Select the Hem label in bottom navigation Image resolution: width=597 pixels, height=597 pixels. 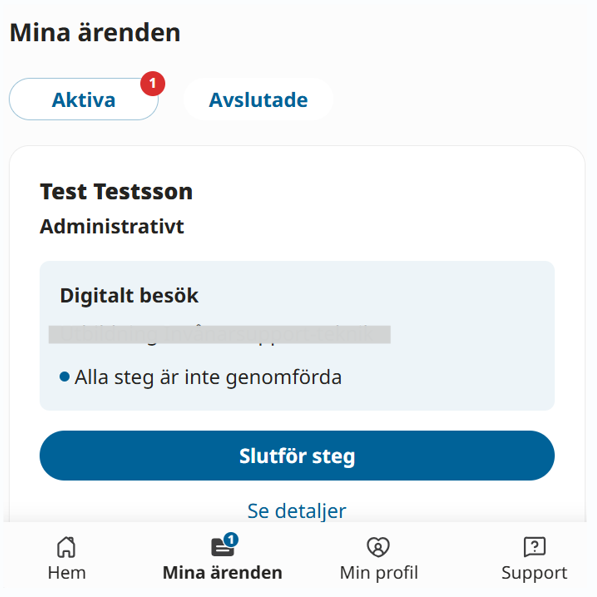(67, 573)
